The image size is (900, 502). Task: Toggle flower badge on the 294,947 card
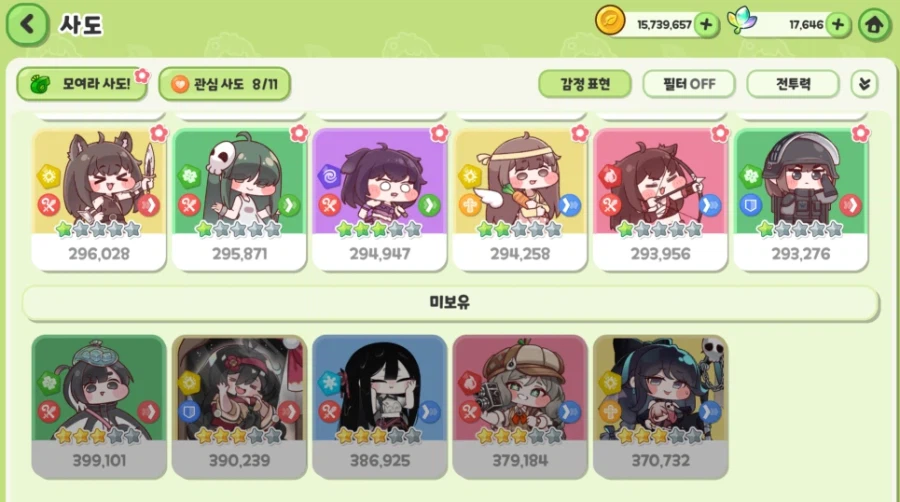coord(439,133)
